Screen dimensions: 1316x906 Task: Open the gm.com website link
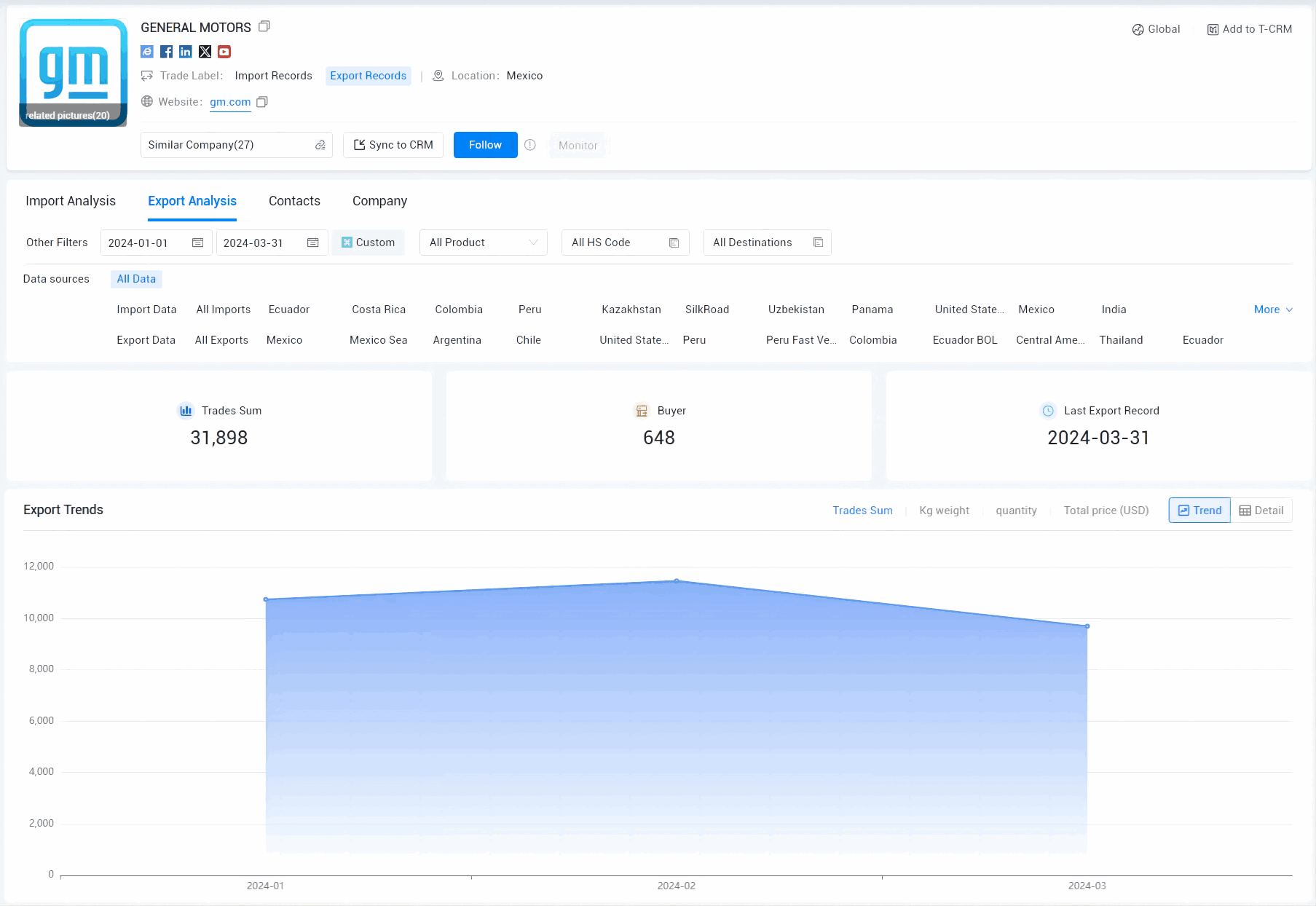tap(230, 102)
